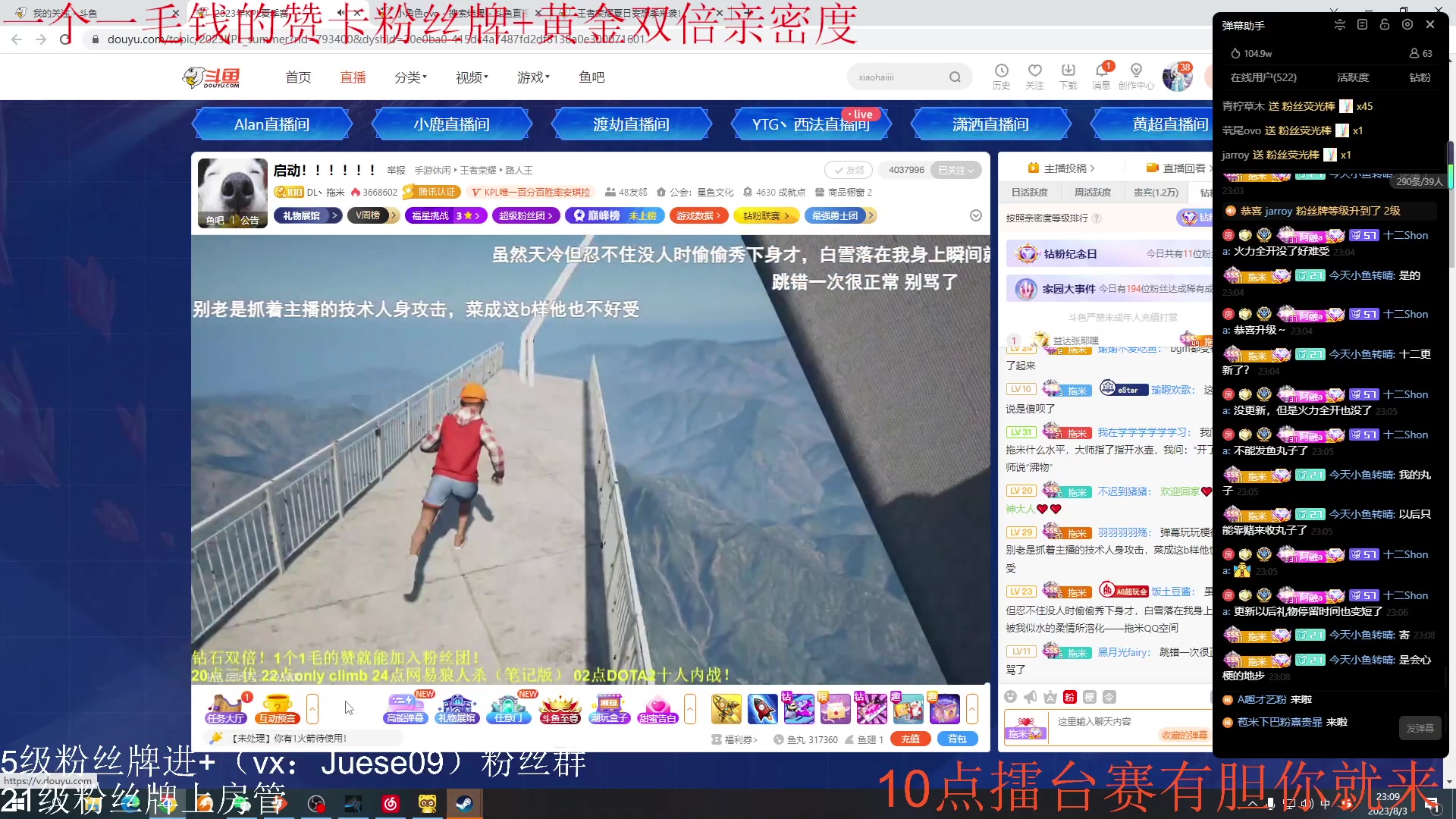Go to Alan直播间
1456x819 pixels.
[271, 124]
